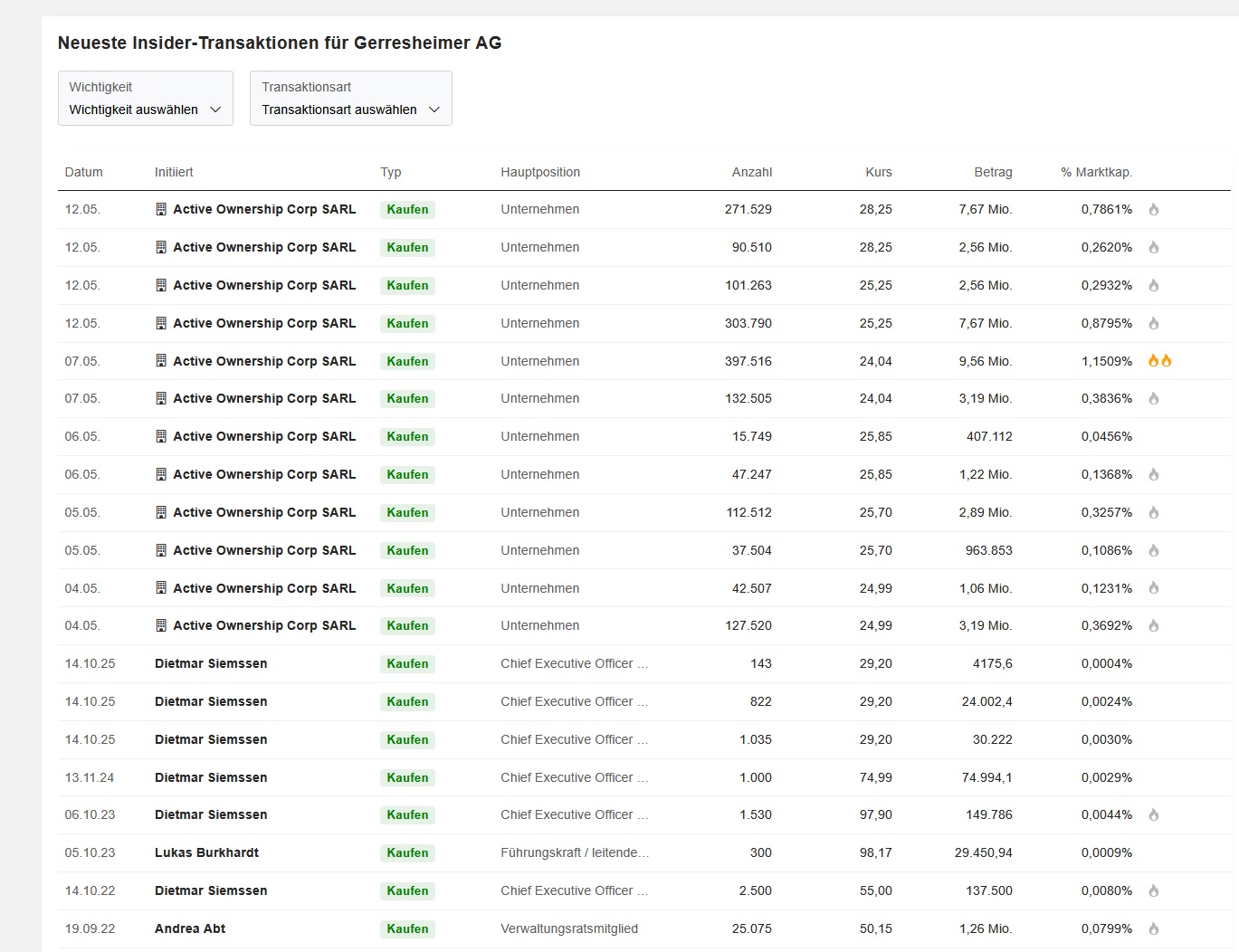This screenshot has width=1239, height=952.
Task: Open Dietmar Siemssen link dated 13.11.24
Action: (x=211, y=777)
